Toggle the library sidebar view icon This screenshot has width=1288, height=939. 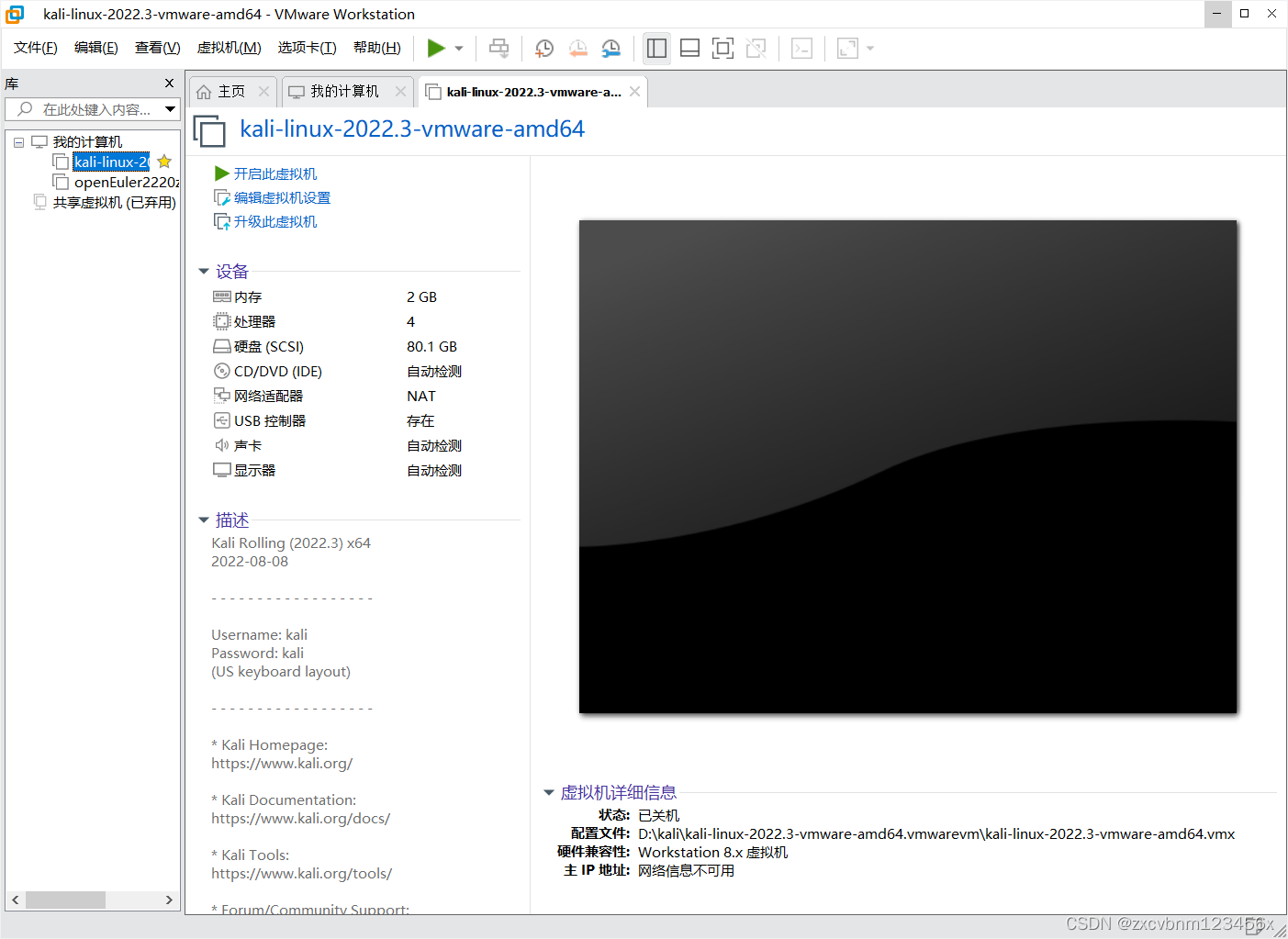(x=656, y=48)
